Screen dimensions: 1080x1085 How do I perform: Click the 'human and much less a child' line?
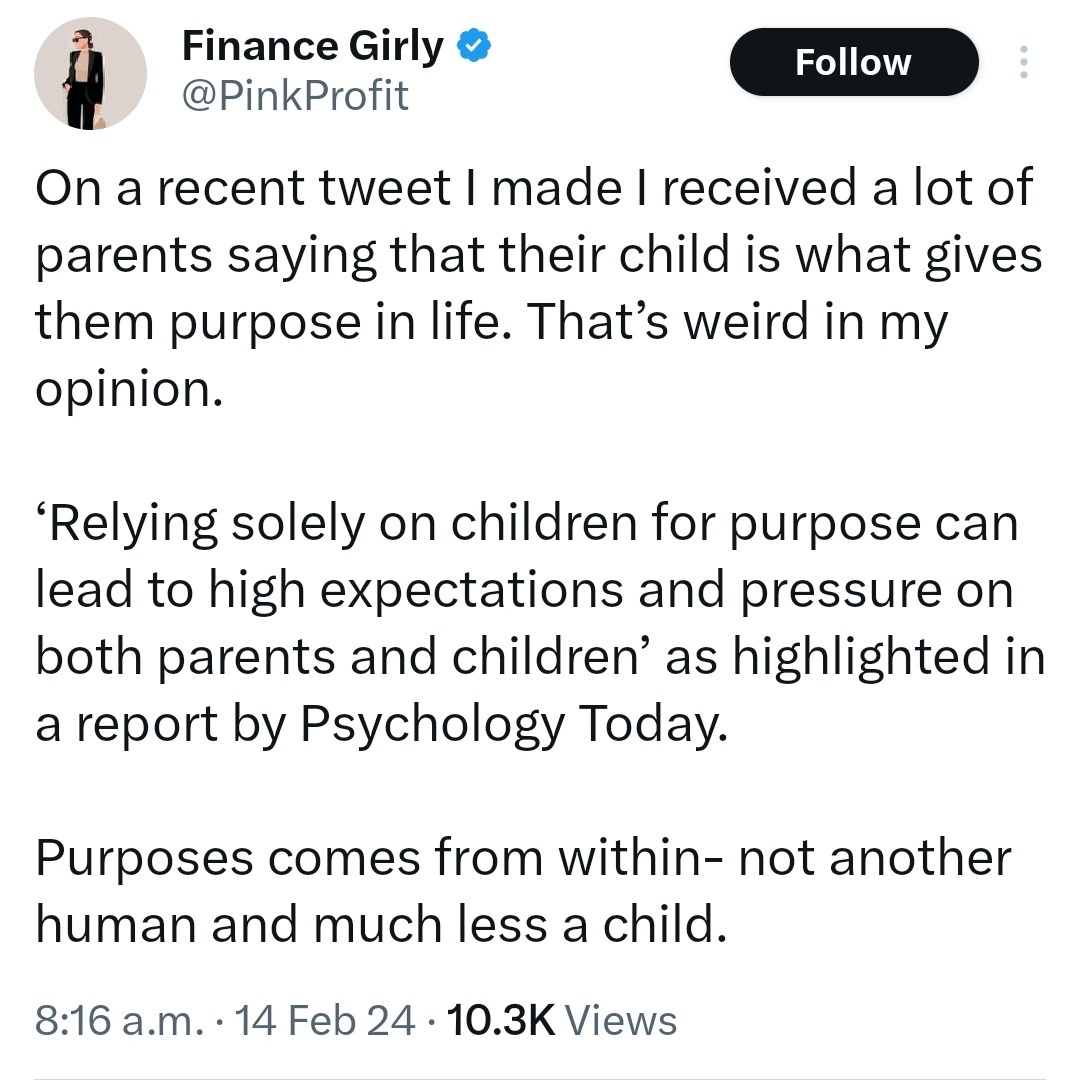(381, 925)
